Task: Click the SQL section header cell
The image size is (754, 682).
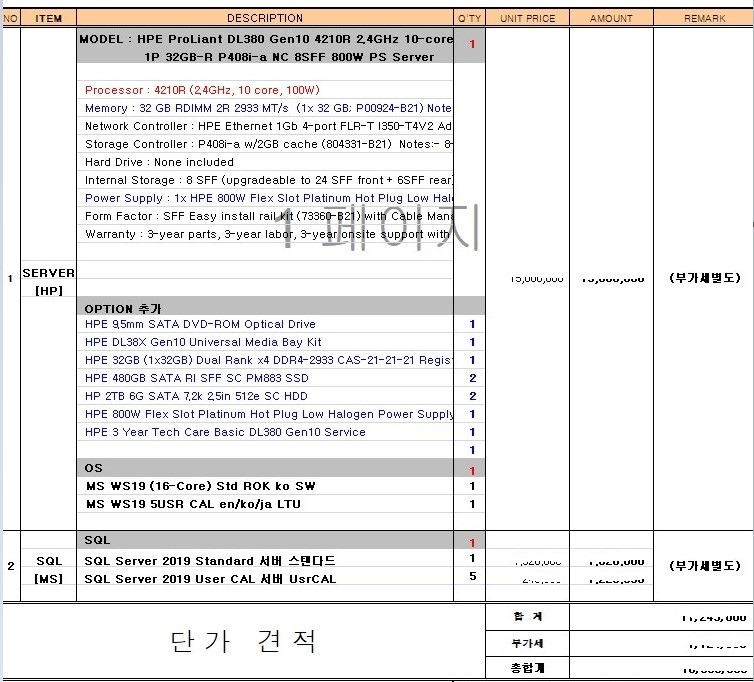Action: pos(265,540)
